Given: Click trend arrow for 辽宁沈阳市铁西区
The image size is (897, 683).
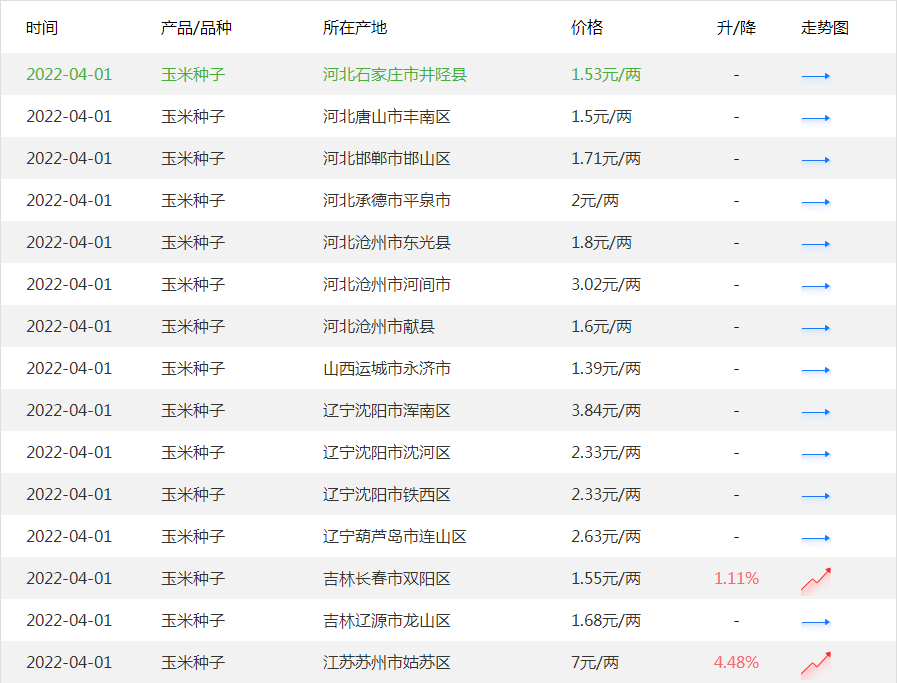Looking at the screenshot, I should (x=817, y=494).
